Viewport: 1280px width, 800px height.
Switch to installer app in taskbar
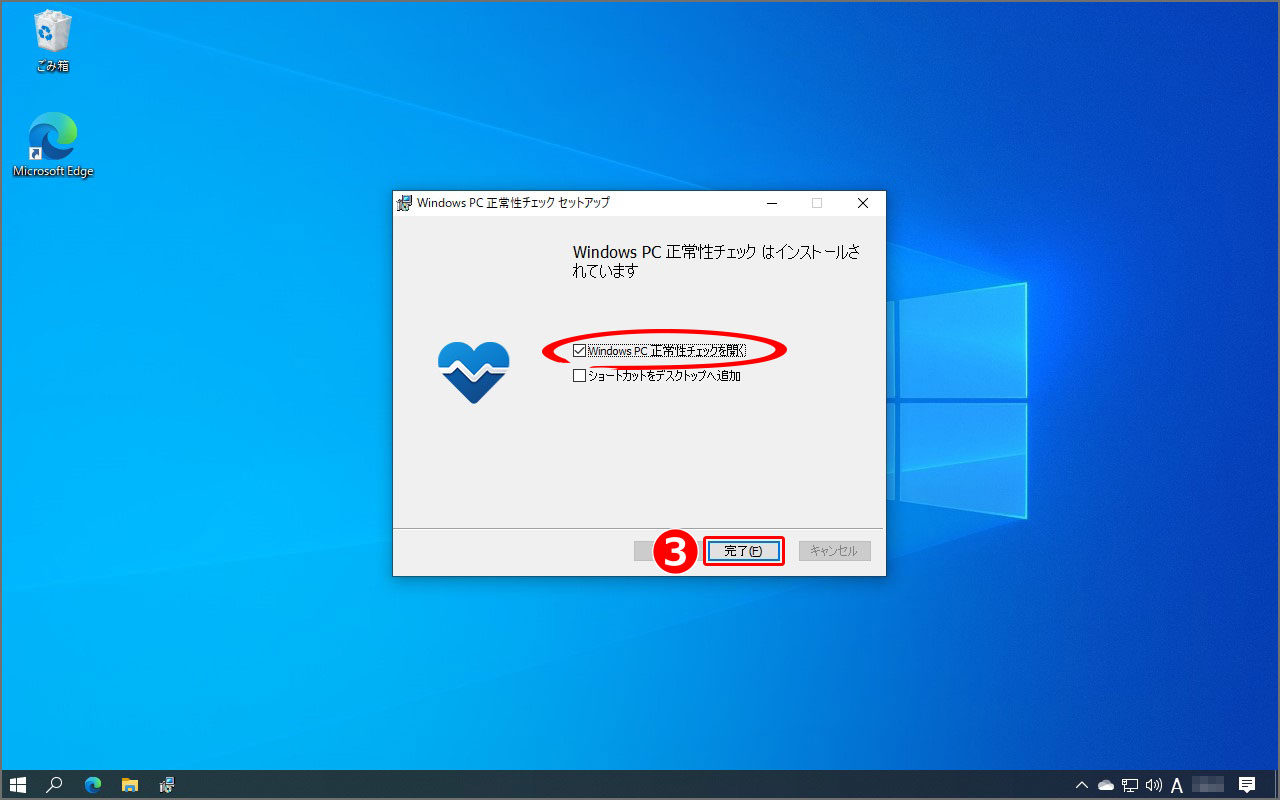(167, 785)
